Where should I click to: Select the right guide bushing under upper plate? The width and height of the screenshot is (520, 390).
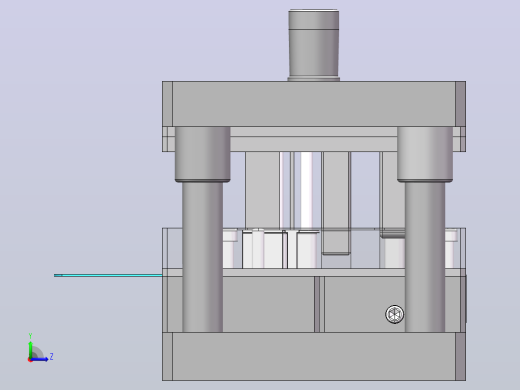click(x=425, y=154)
